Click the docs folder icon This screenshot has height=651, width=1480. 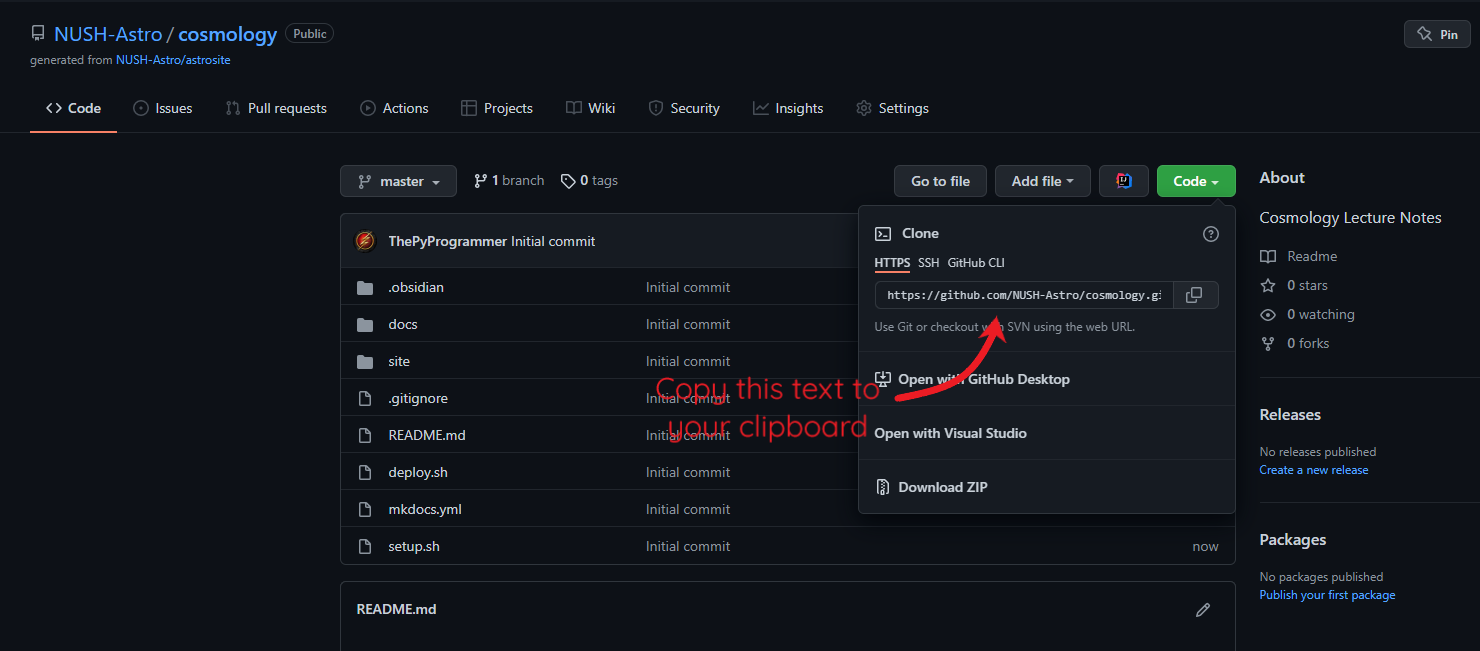click(365, 324)
